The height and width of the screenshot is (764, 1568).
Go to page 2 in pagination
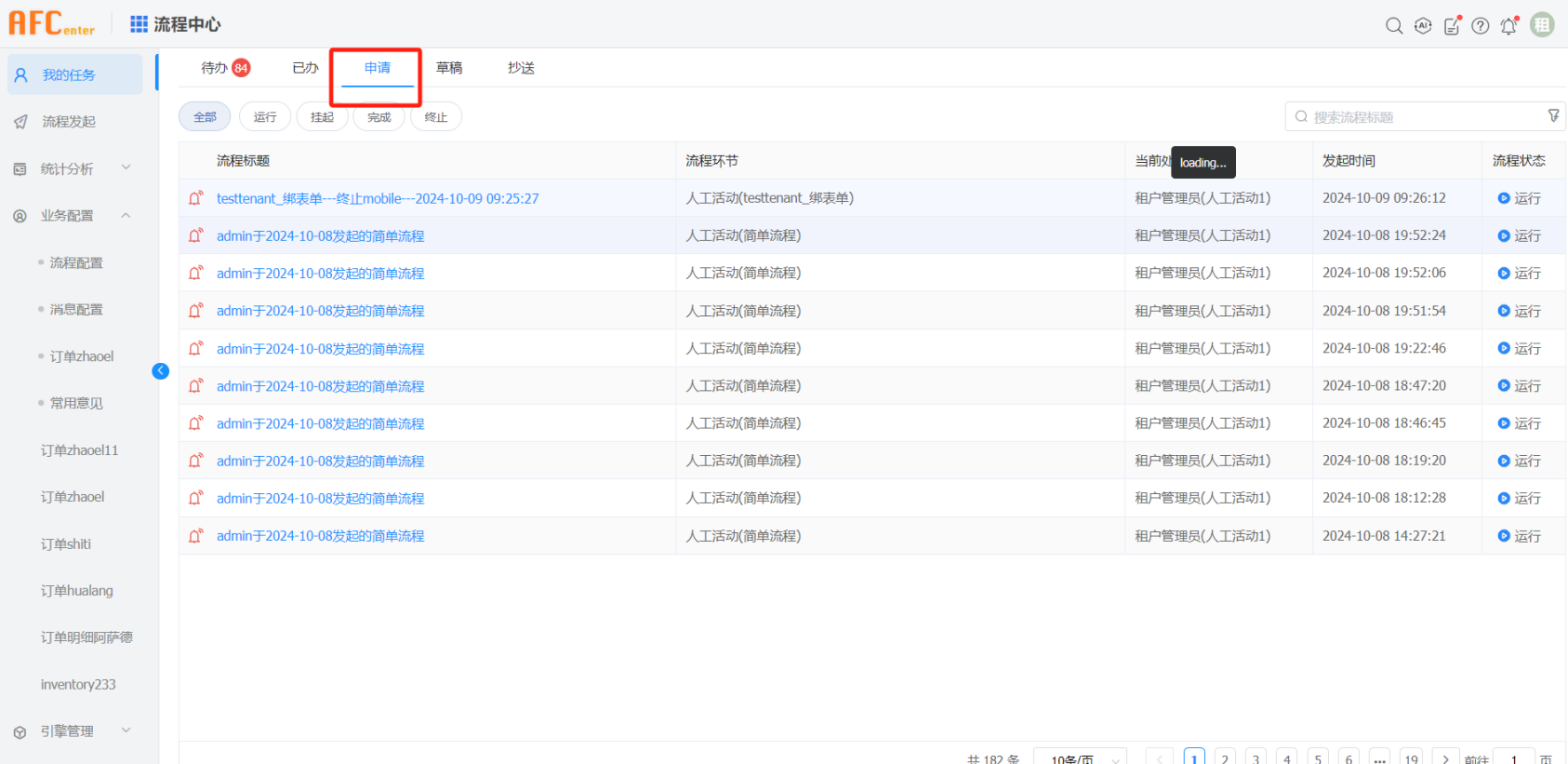[1225, 758]
